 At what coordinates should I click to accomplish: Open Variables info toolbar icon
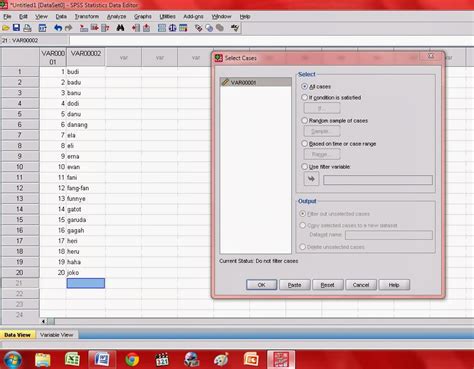coord(105,28)
